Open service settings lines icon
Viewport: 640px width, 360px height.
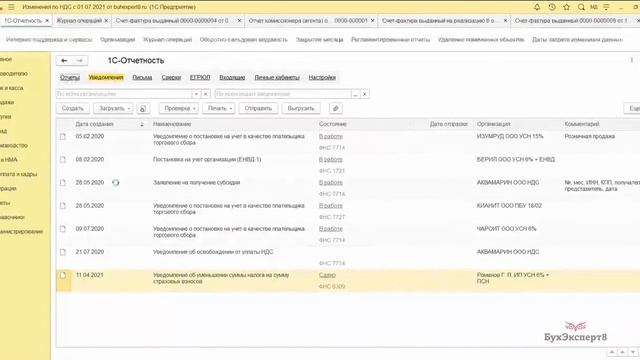607,7
